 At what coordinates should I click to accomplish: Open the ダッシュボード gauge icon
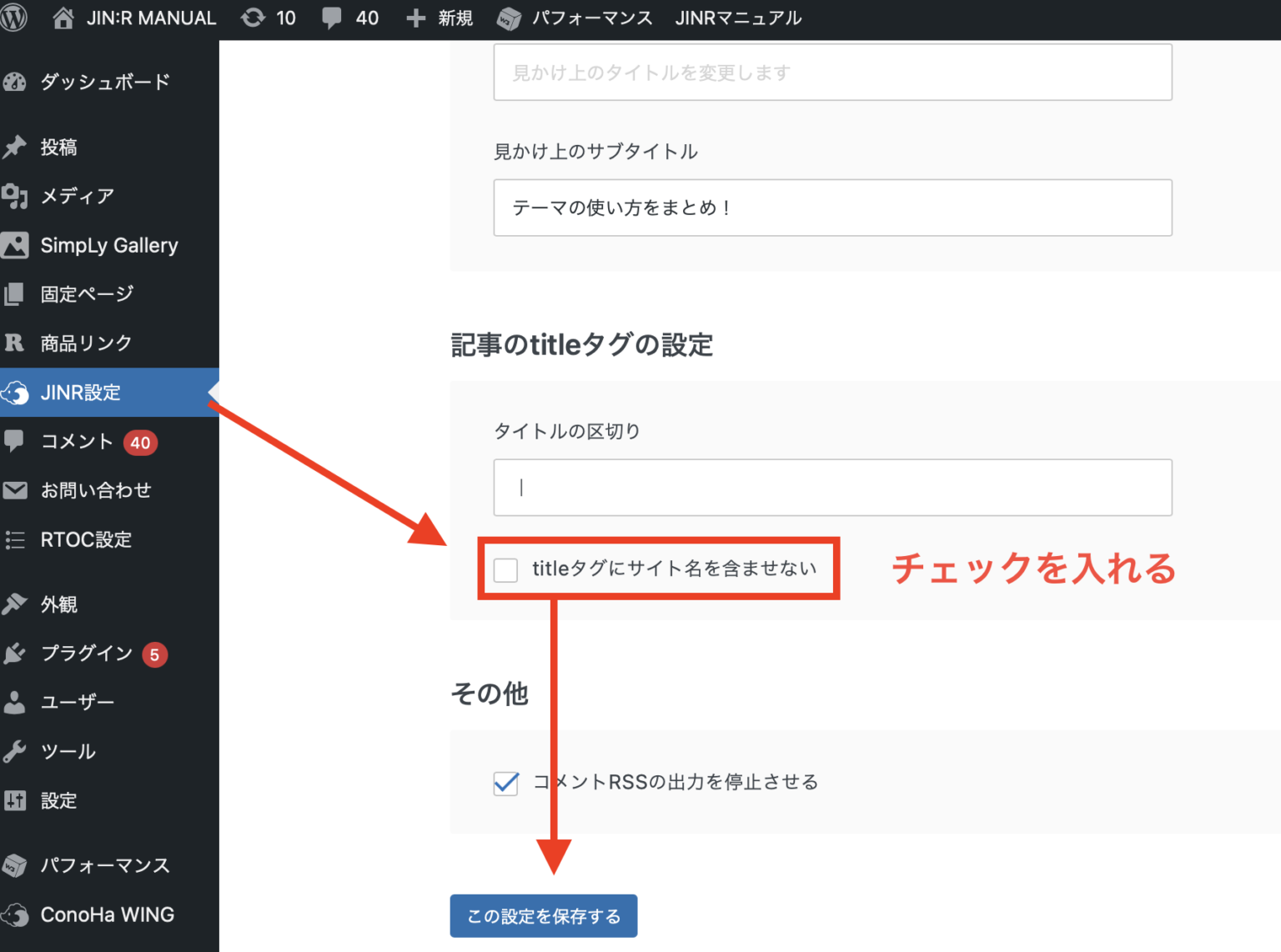pos(15,82)
